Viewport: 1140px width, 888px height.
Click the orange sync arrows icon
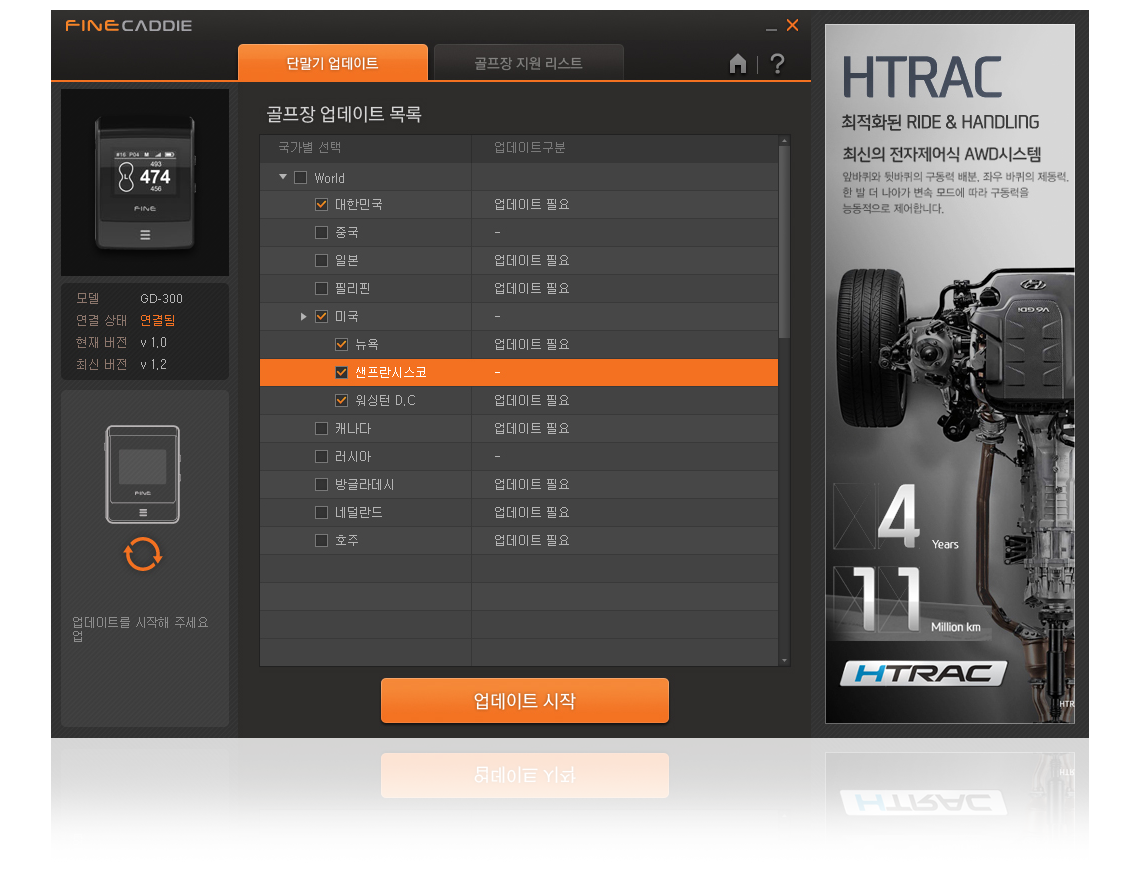click(x=142, y=554)
